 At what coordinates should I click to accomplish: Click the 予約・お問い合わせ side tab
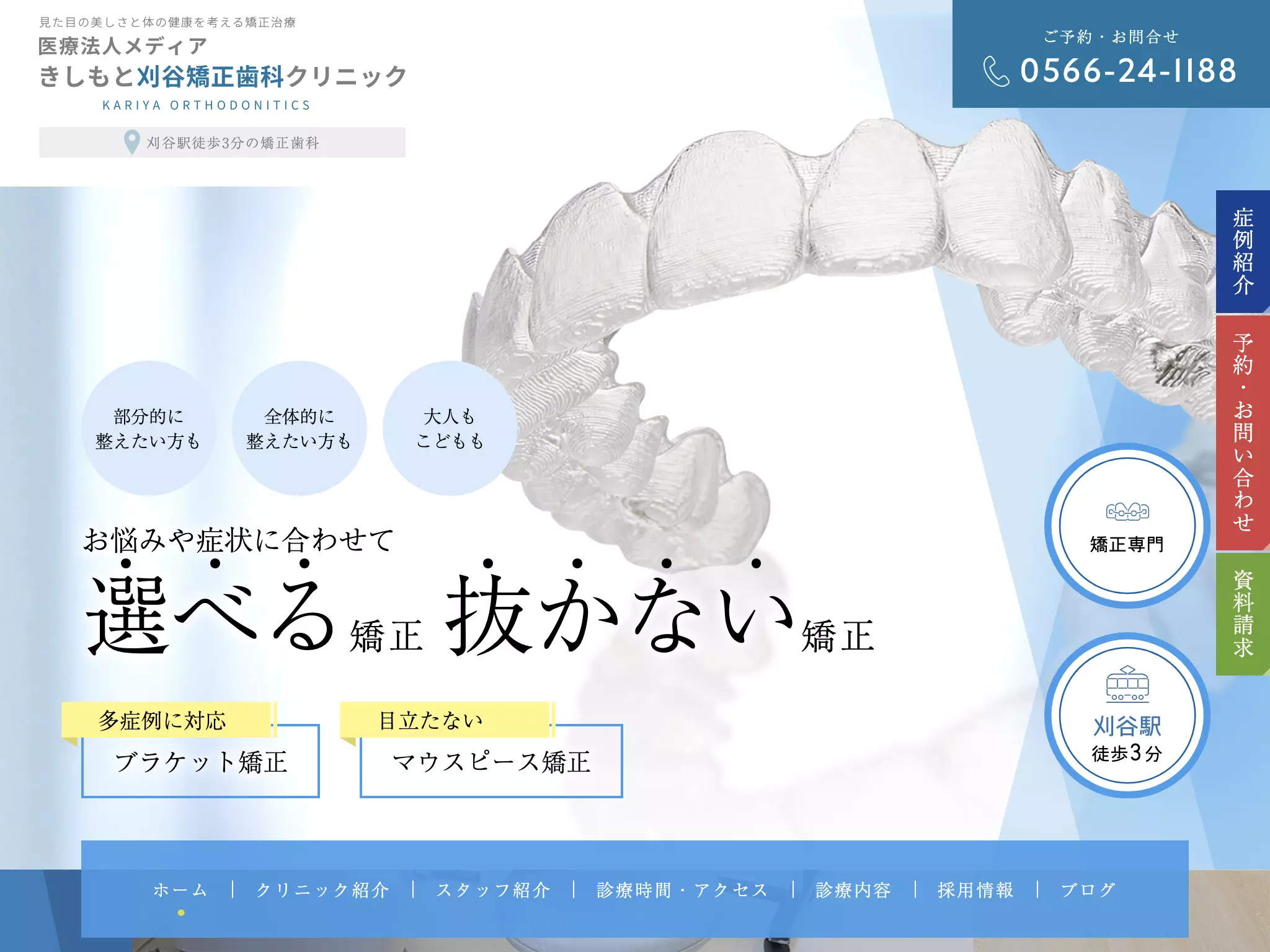pyautogui.click(x=1243, y=433)
